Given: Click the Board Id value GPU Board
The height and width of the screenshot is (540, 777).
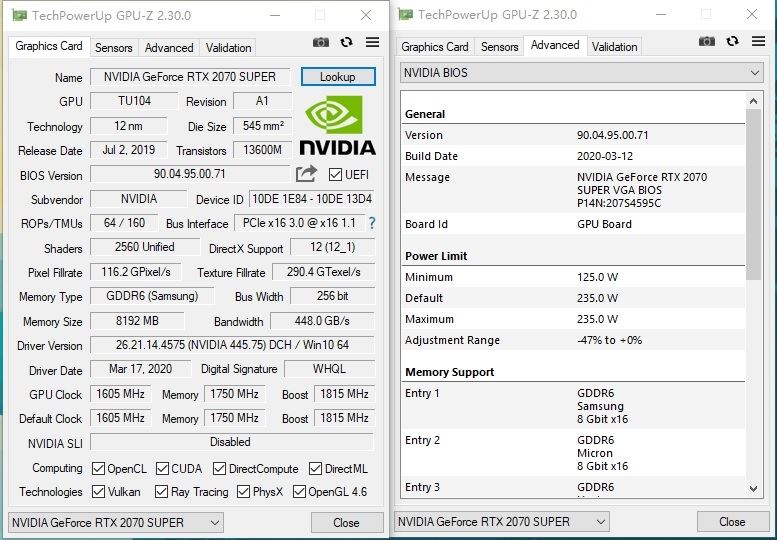Looking at the screenshot, I should (604, 224).
